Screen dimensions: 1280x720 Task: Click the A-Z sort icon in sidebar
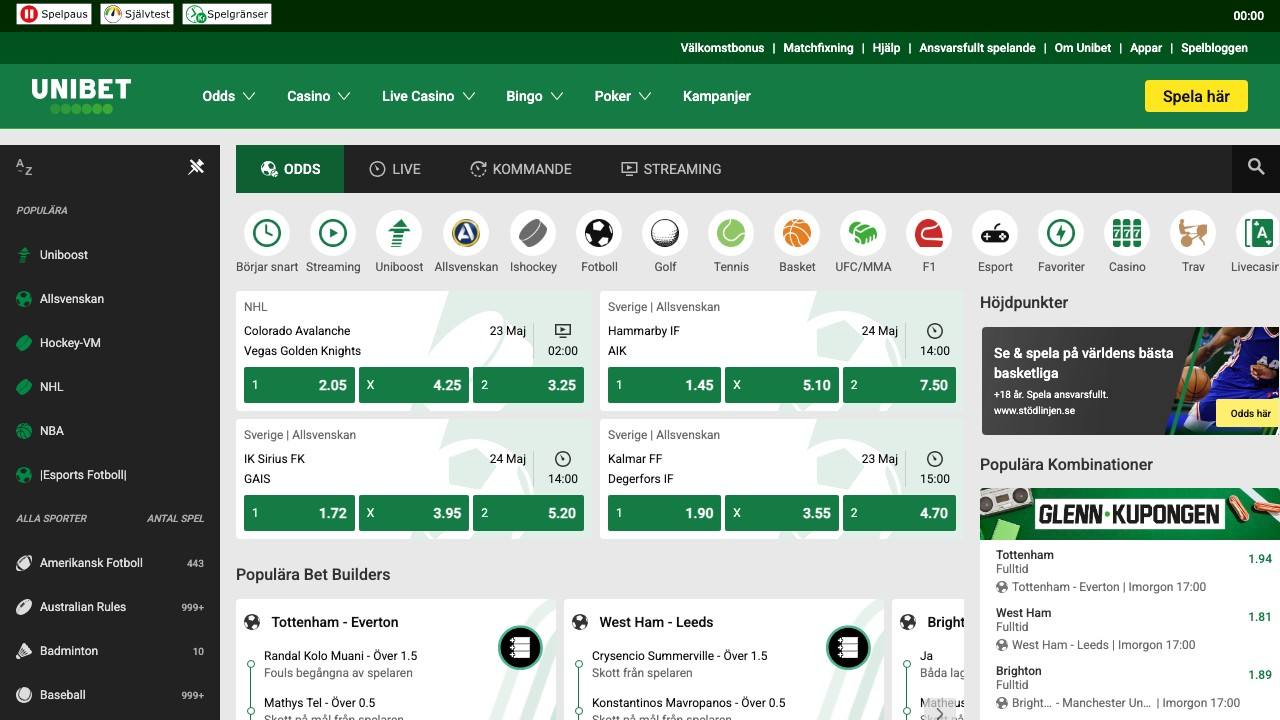pos(25,168)
